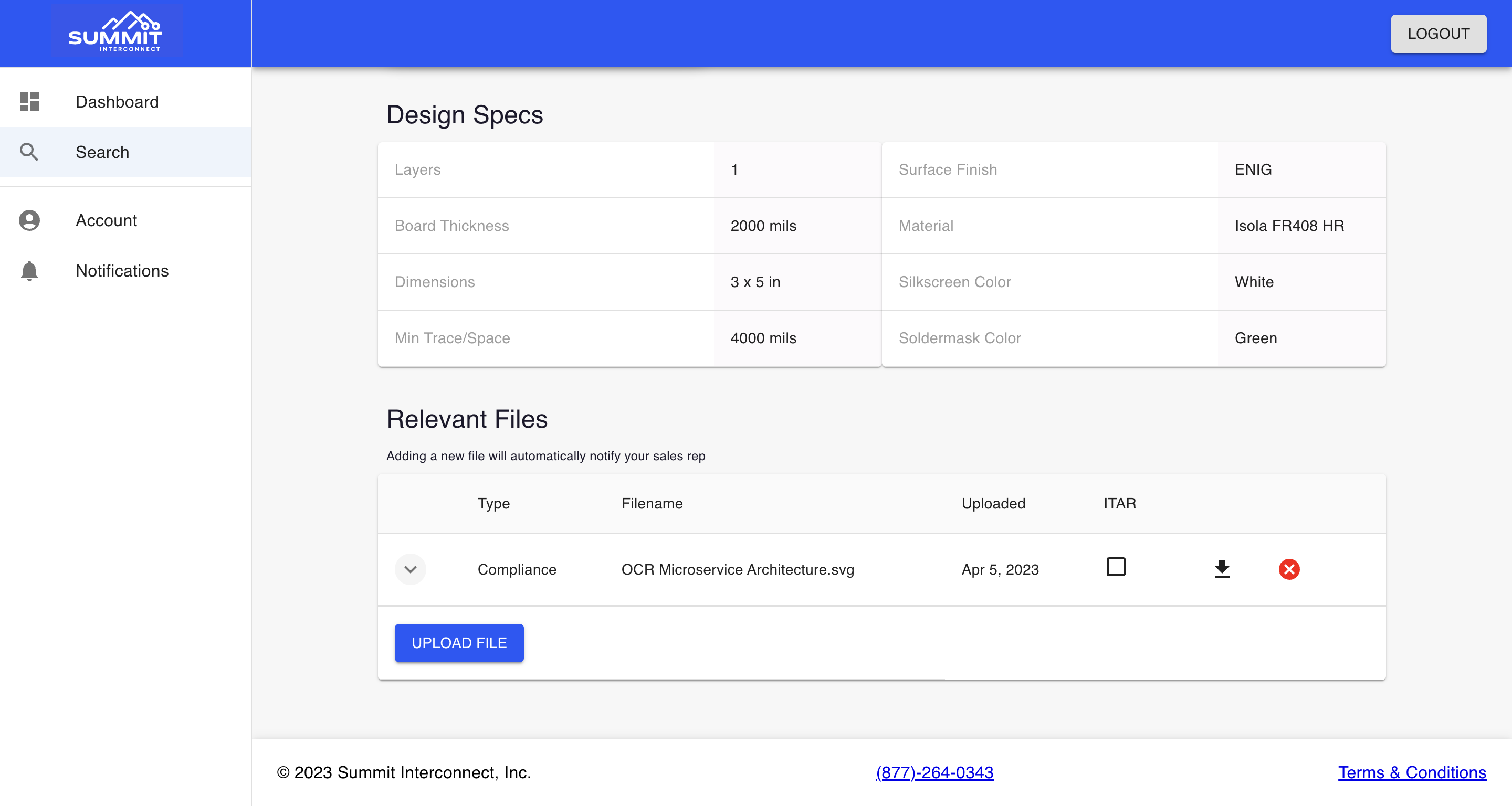Click the Notifications bell icon

tap(29, 270)
